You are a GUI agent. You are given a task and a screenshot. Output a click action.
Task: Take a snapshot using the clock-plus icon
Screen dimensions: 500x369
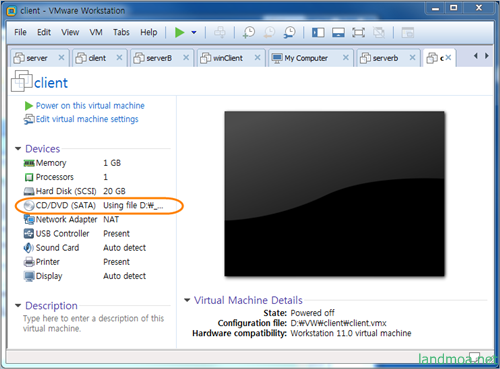click(x=249, y=32)
